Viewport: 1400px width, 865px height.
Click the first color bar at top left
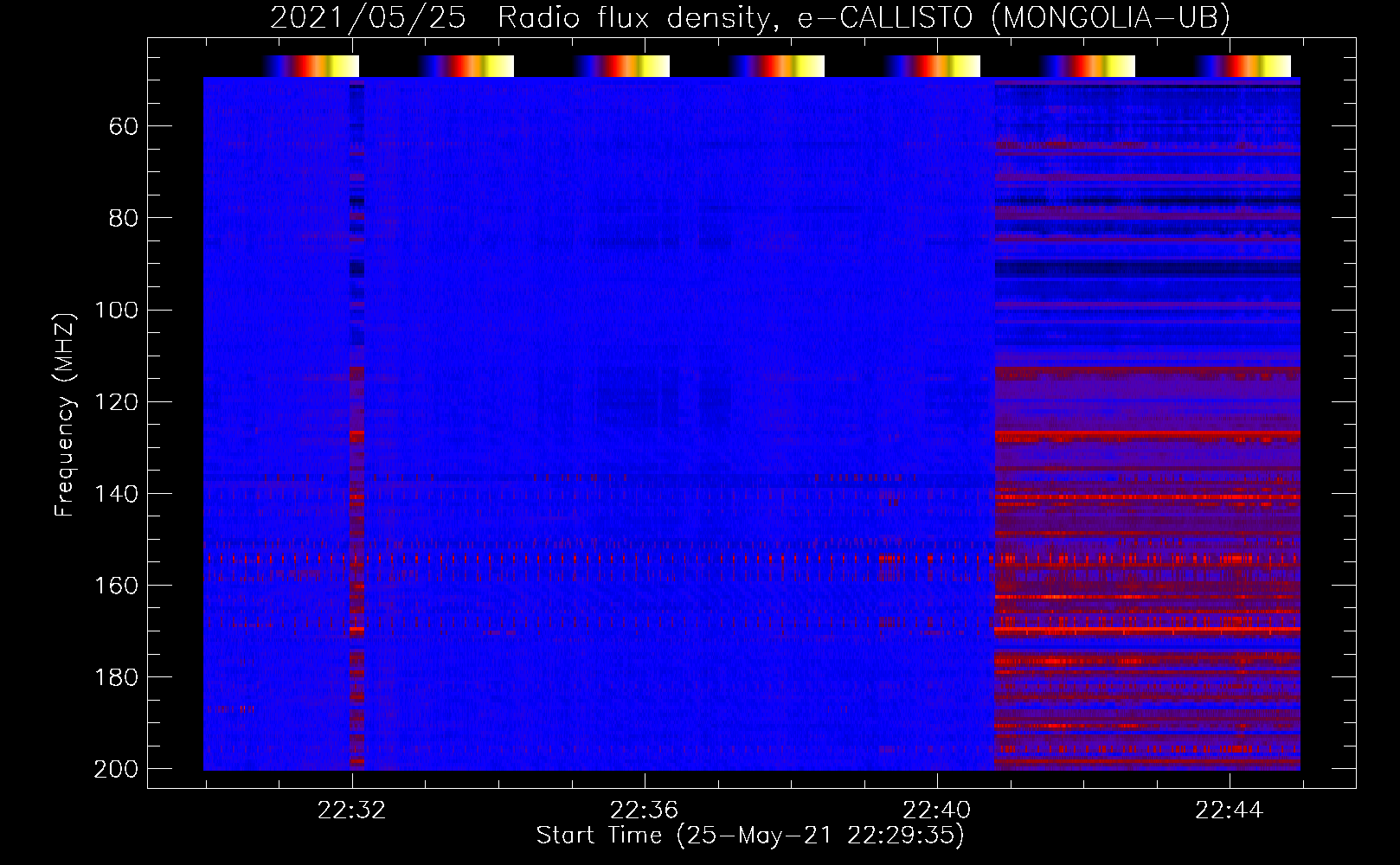pos(311,66)
